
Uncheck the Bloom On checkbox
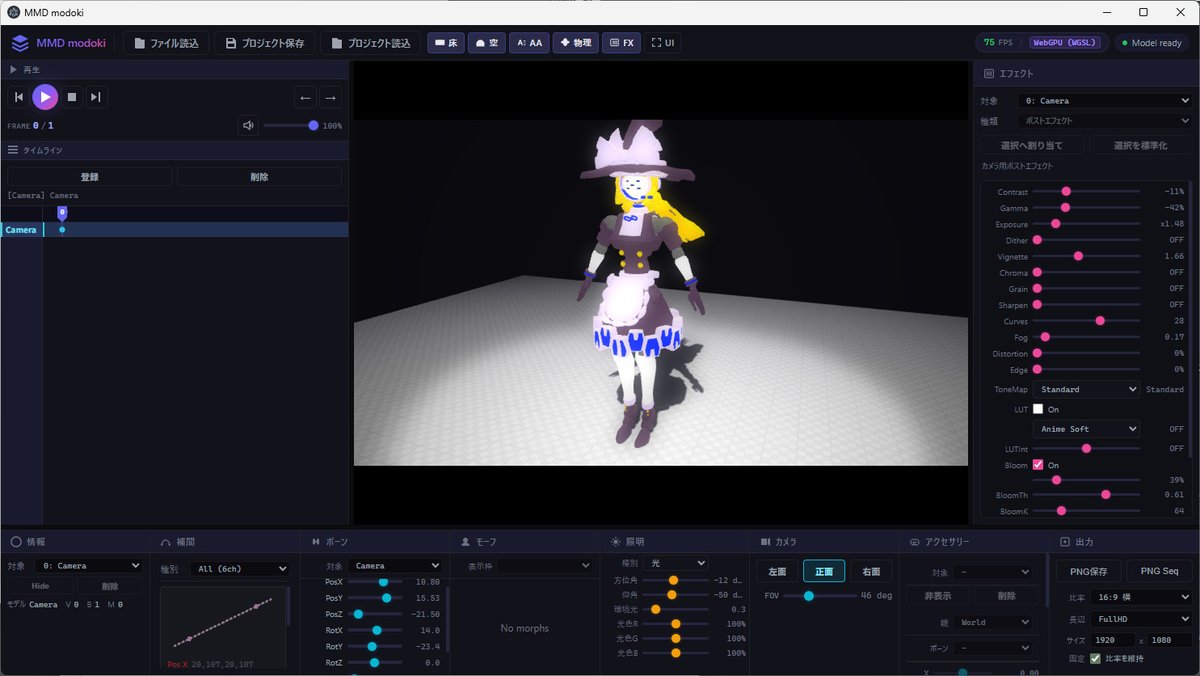click(1038, 465)
